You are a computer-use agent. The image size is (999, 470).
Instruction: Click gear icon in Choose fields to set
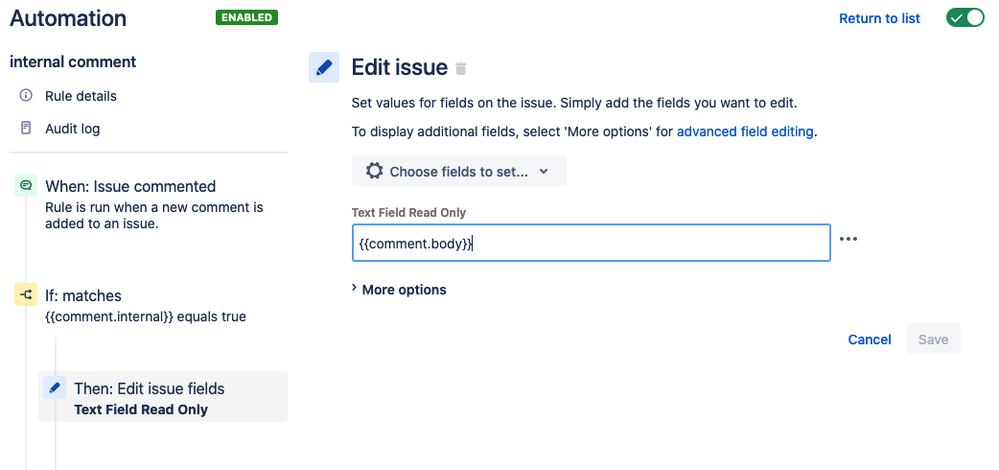[374, 171]
